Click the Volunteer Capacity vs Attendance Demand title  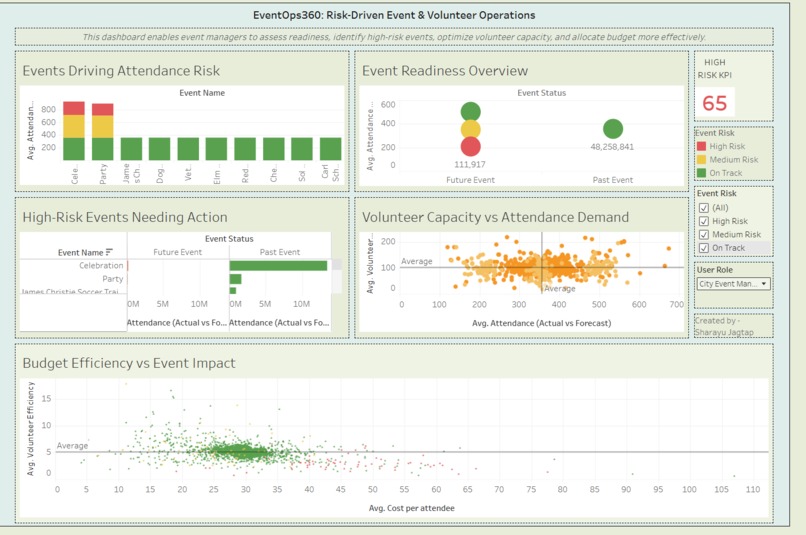pyautogui.click(x=496, y=217)
